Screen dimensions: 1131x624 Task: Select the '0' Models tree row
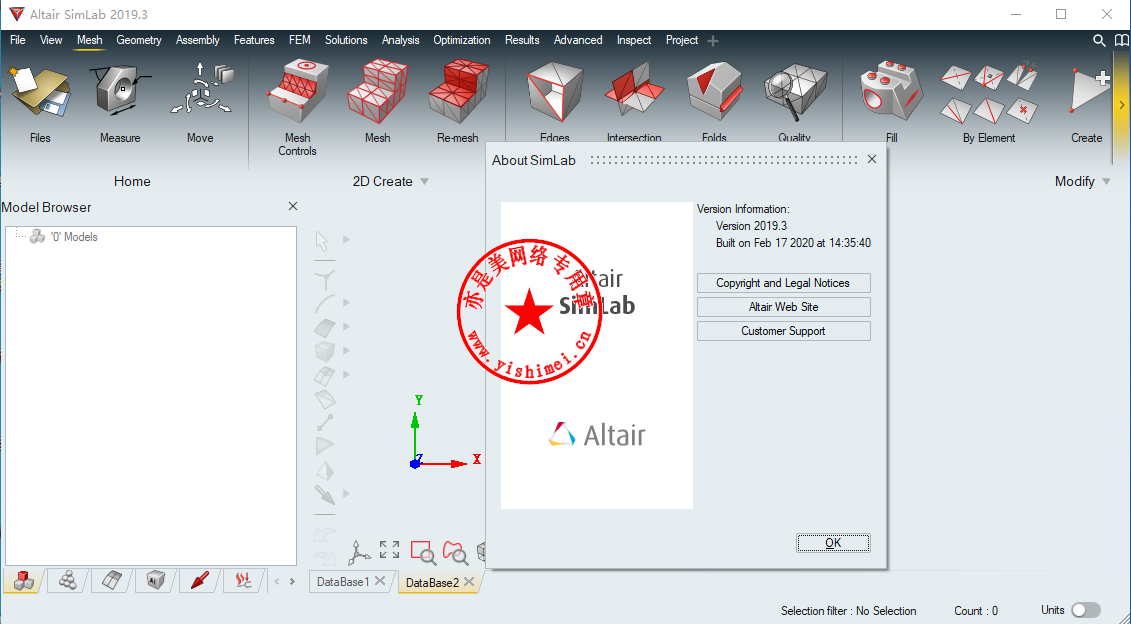(63, 237)
